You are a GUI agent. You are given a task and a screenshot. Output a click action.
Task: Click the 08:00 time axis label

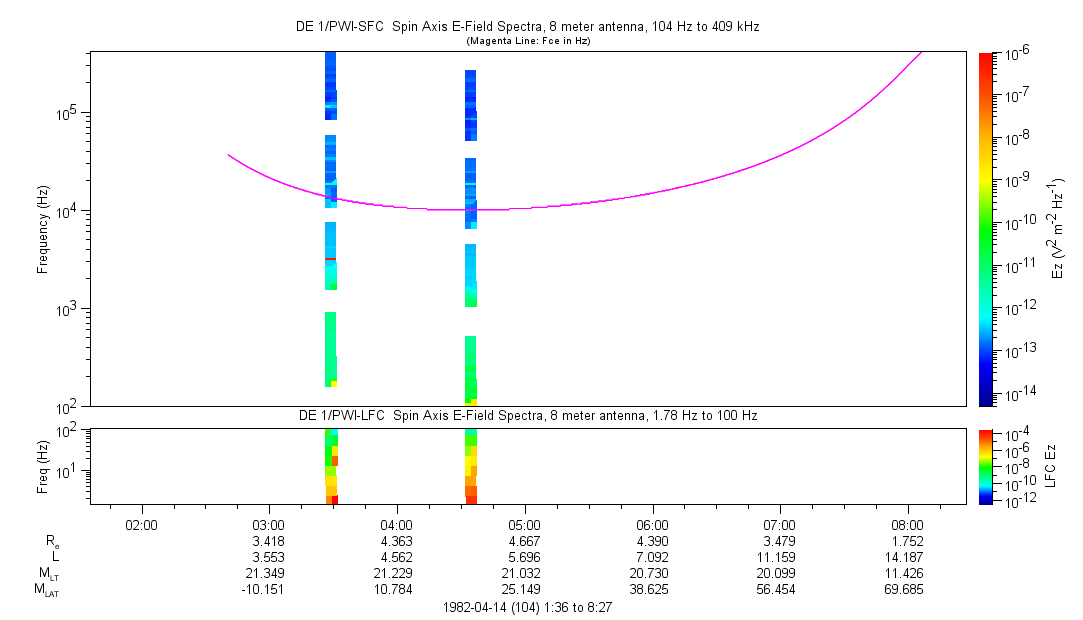click(x=907, y=525)
